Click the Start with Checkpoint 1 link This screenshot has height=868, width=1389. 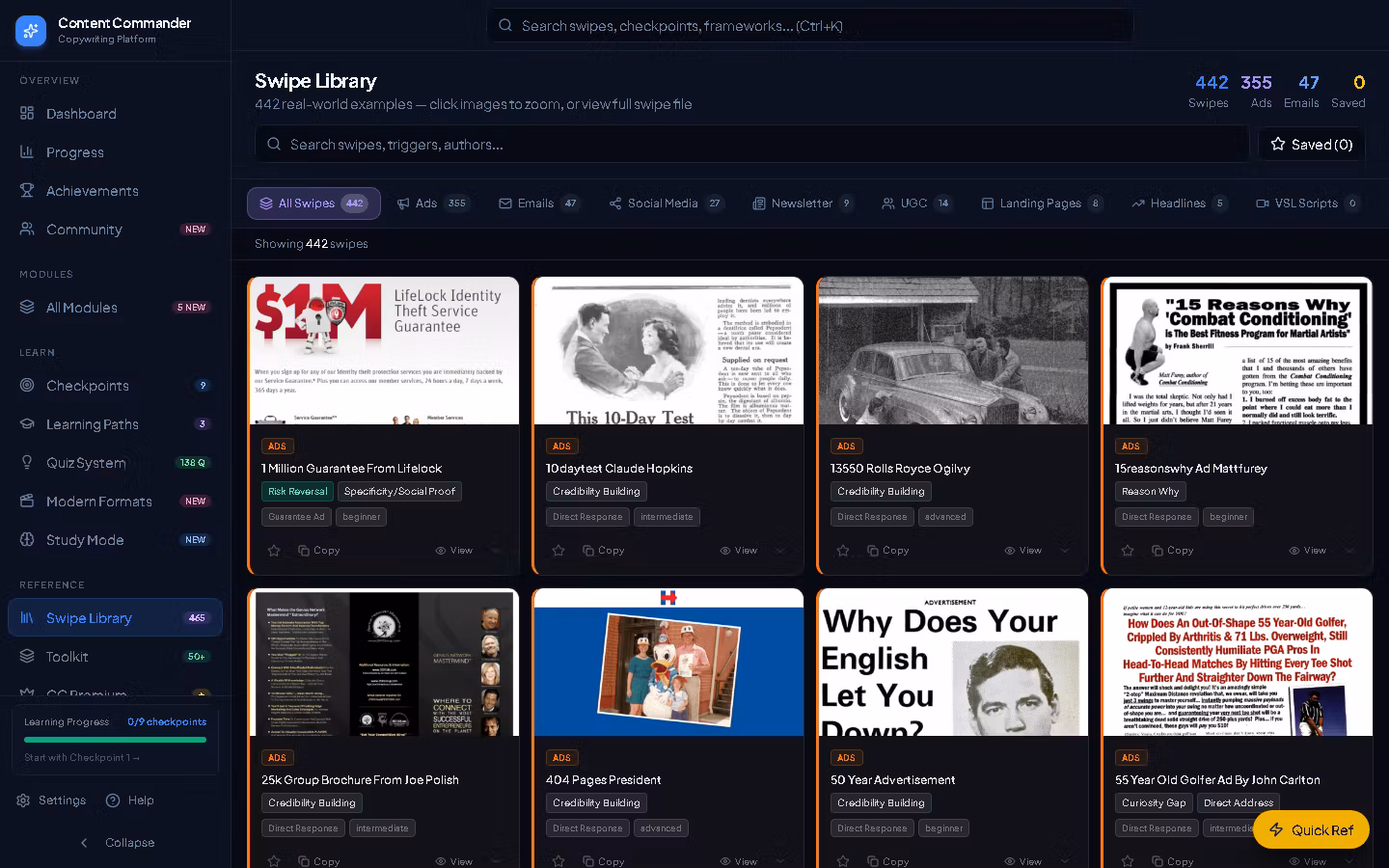pos(82,758)
